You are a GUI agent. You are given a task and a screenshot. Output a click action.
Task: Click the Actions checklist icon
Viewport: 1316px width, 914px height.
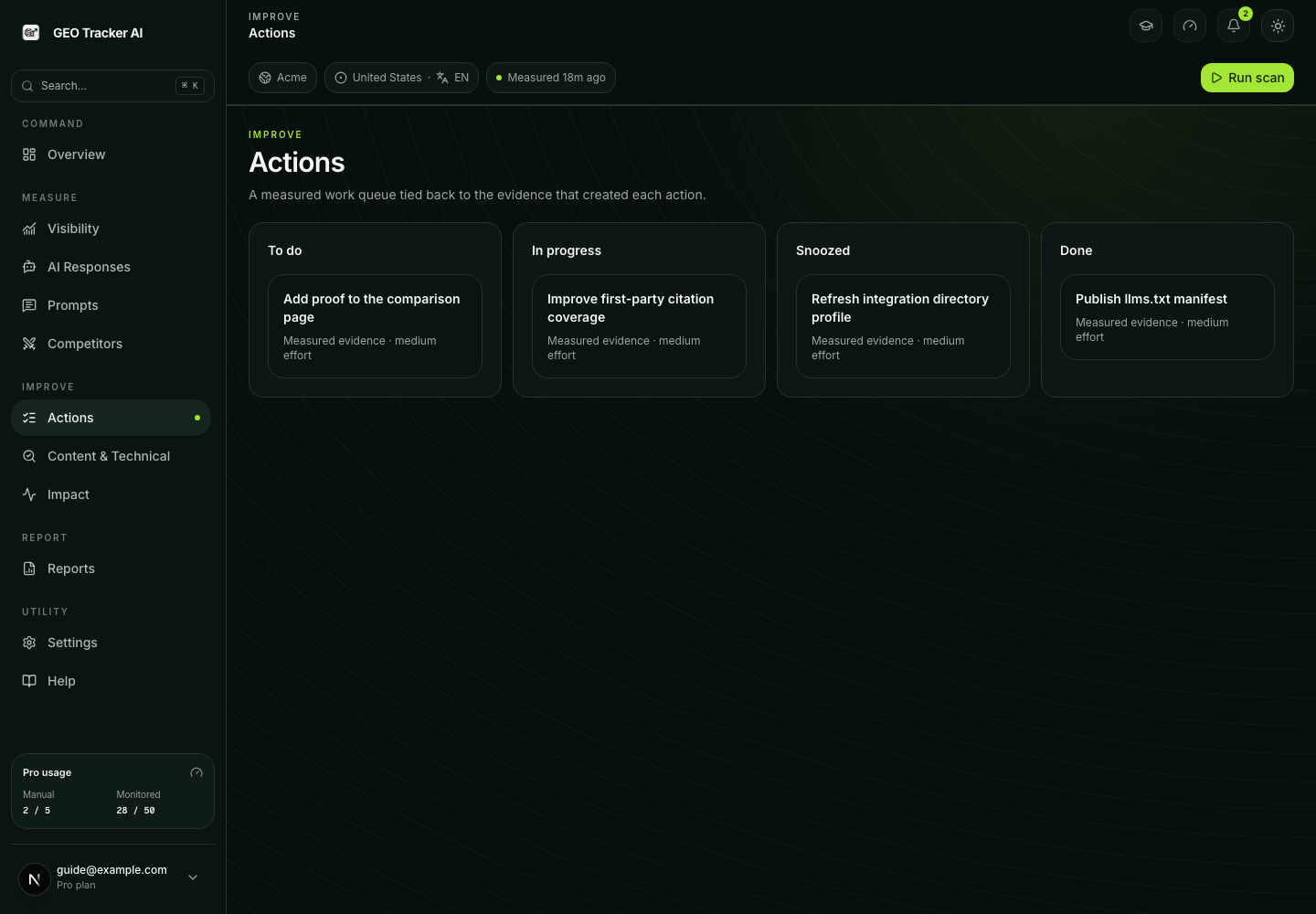pos(29,418)
